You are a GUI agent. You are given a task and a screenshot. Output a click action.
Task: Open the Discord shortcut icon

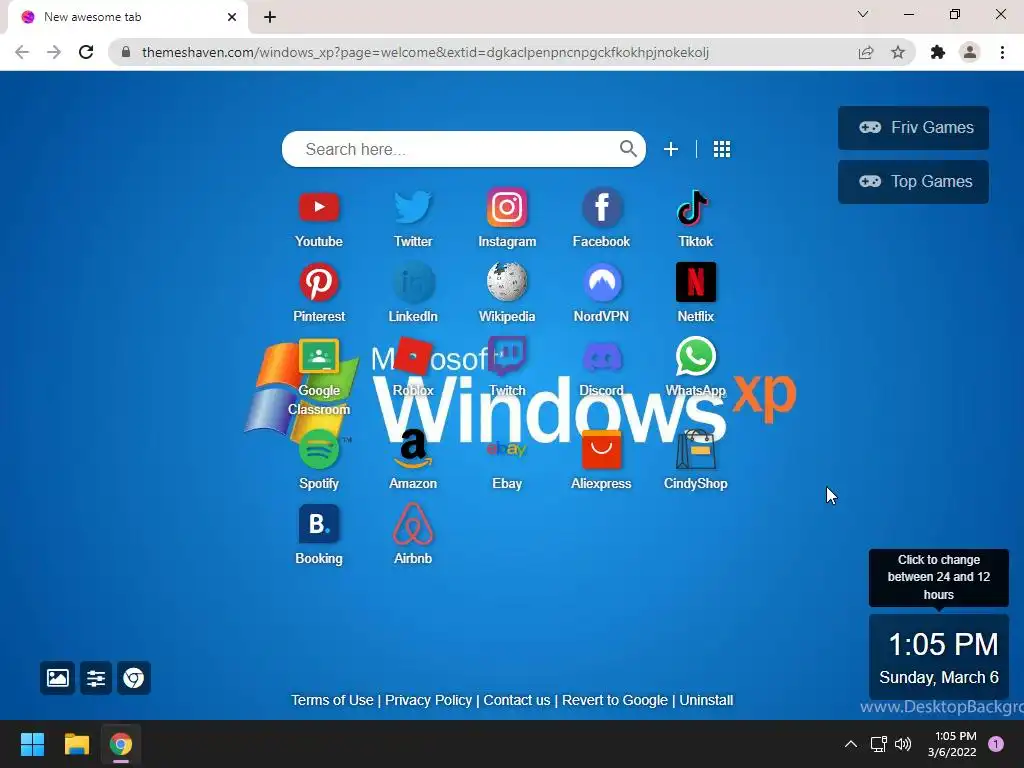click(601, 358)
